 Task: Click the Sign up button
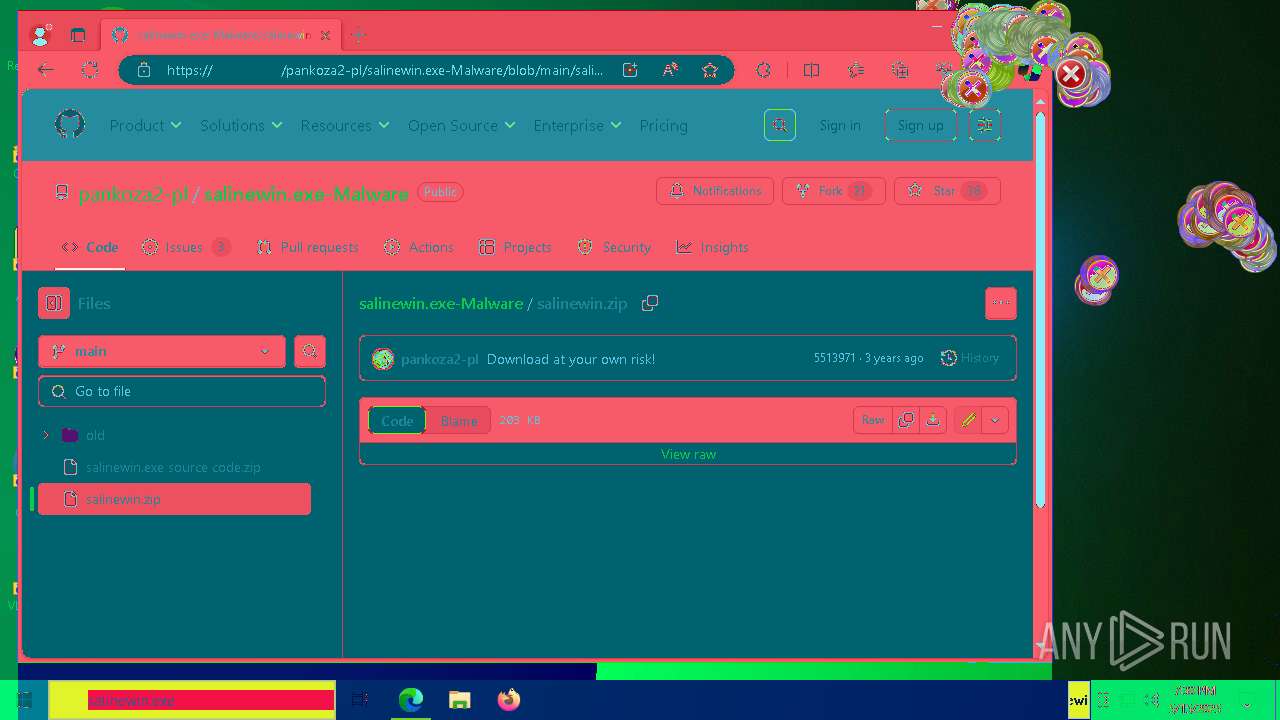point(920,125)
